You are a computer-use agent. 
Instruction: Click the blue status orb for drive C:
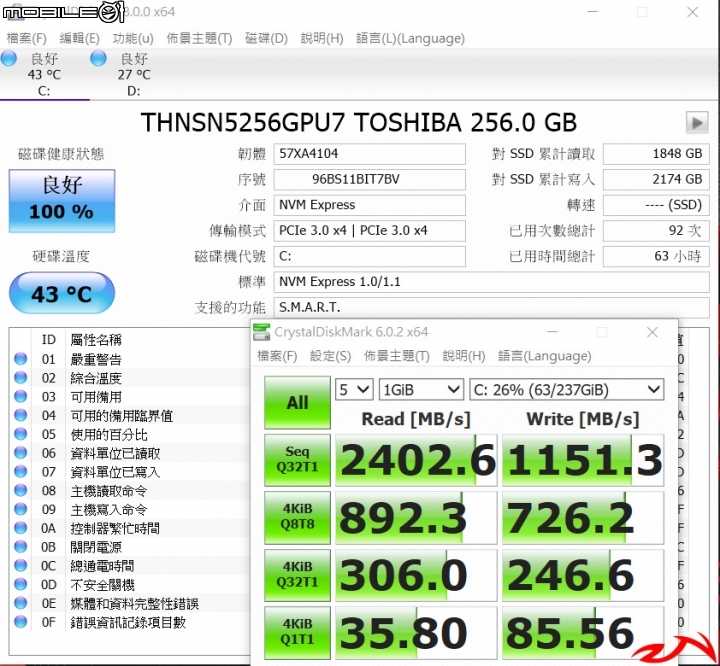(9, 58)
